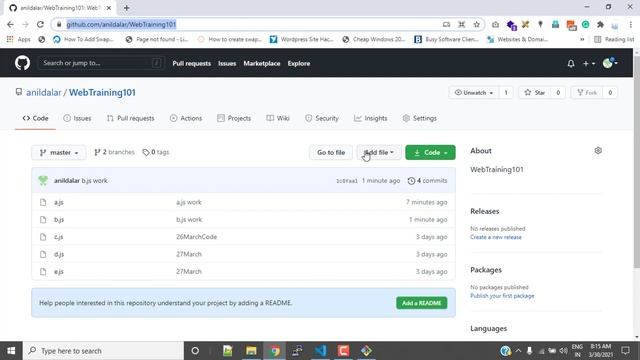This screenshot has height=360, width=640.
Task: Click Publish your first package
Action: [502, 296]
